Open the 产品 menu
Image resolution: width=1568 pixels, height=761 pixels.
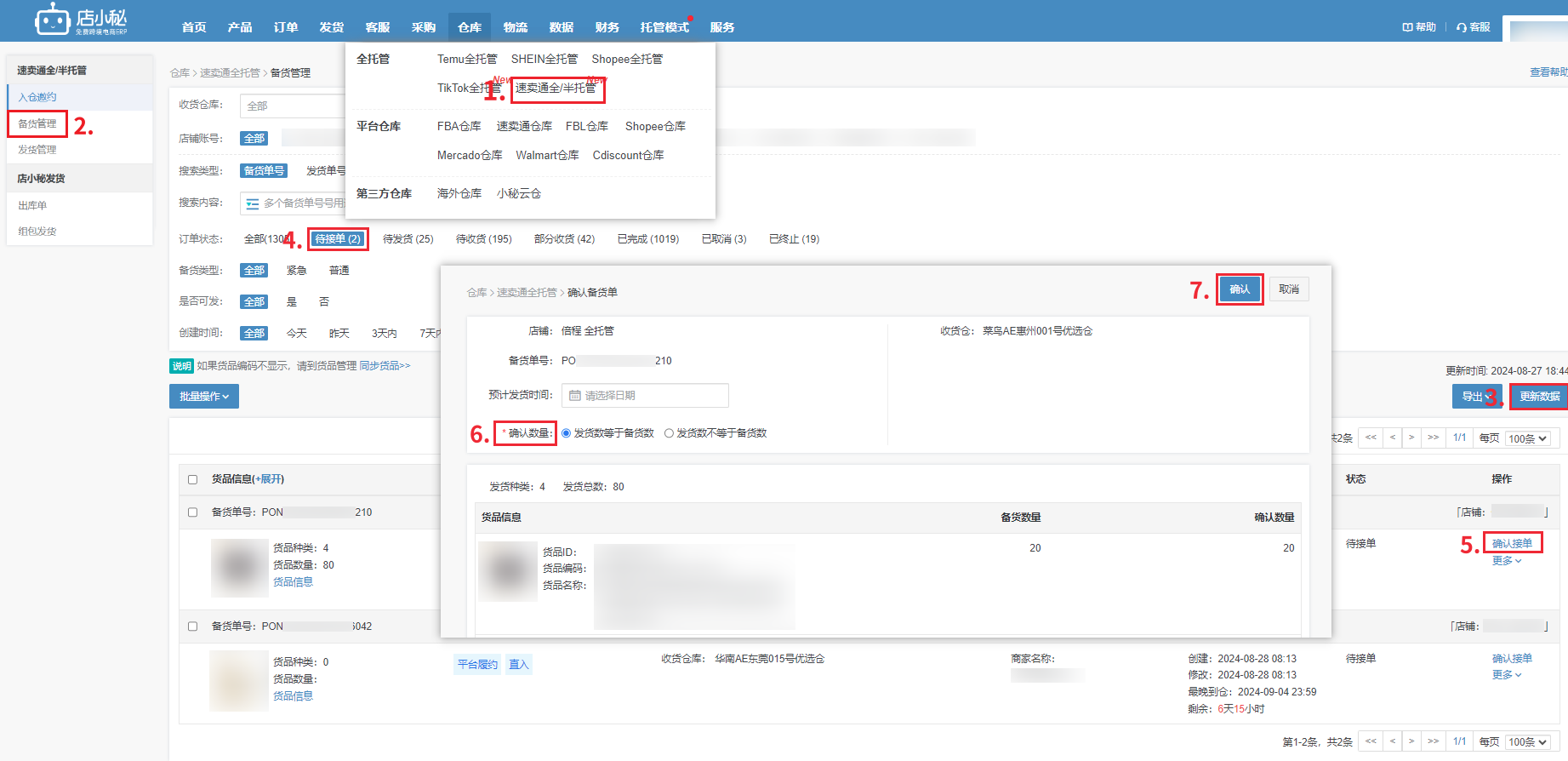(240, 27)
